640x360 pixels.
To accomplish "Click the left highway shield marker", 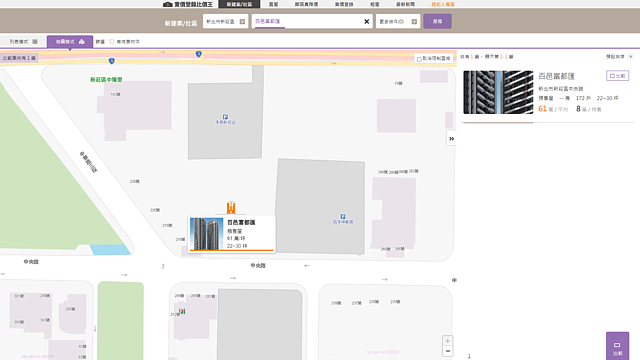I will [111, 61].
